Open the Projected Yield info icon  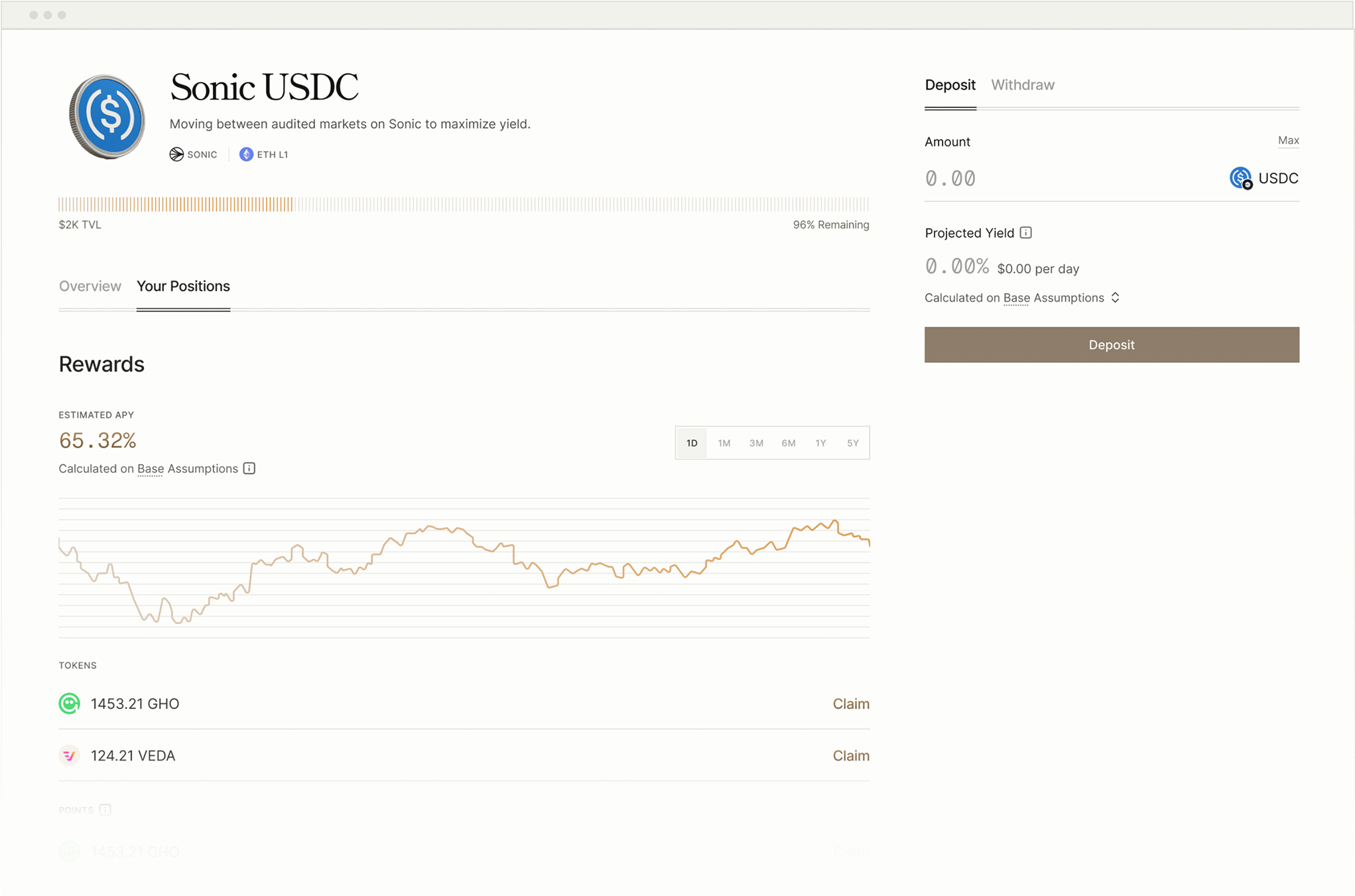click(x=1026, y=233)
